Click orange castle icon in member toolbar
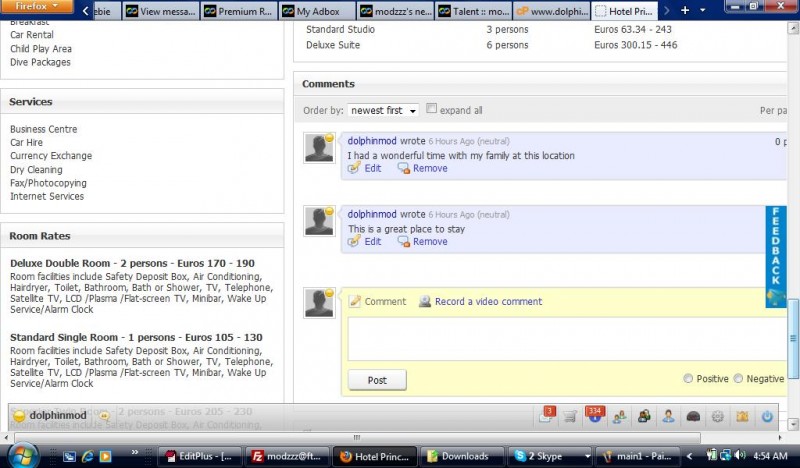 742,416
